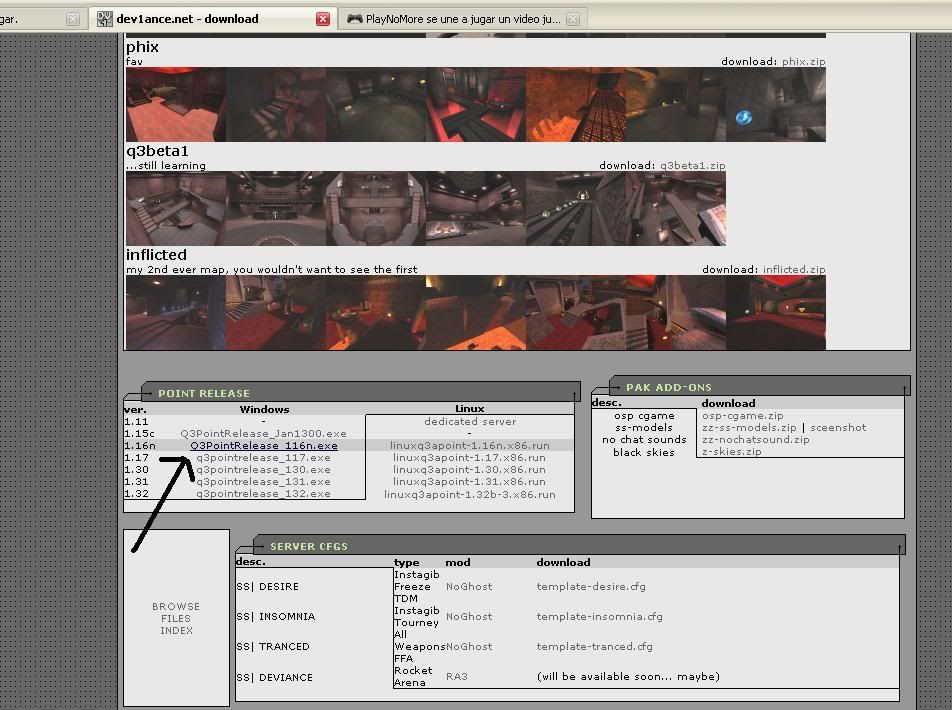
Task: Download z-skies.zip black skies add-on
Action: click(x=732, y=451)
